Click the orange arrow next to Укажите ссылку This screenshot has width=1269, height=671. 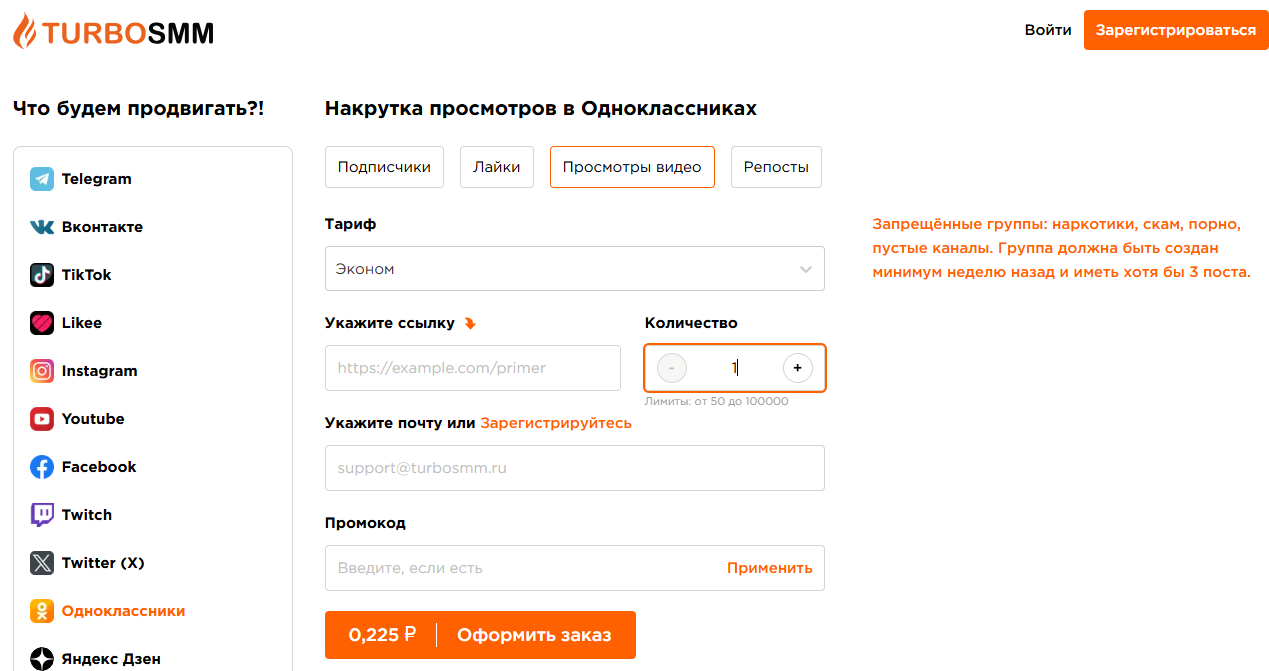(470, 323)
